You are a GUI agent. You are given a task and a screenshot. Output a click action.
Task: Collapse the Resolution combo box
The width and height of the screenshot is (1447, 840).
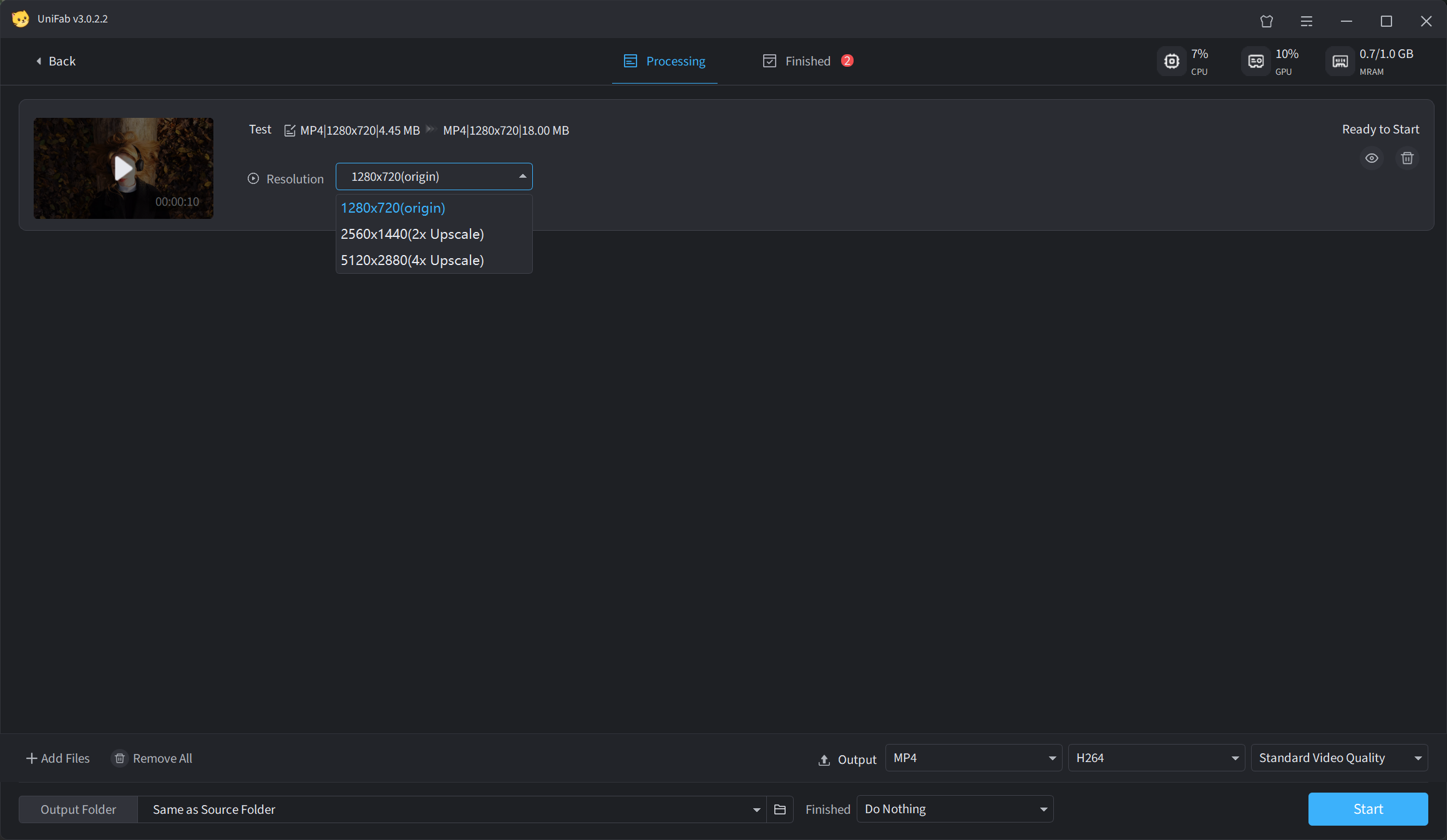coord(434,176)
